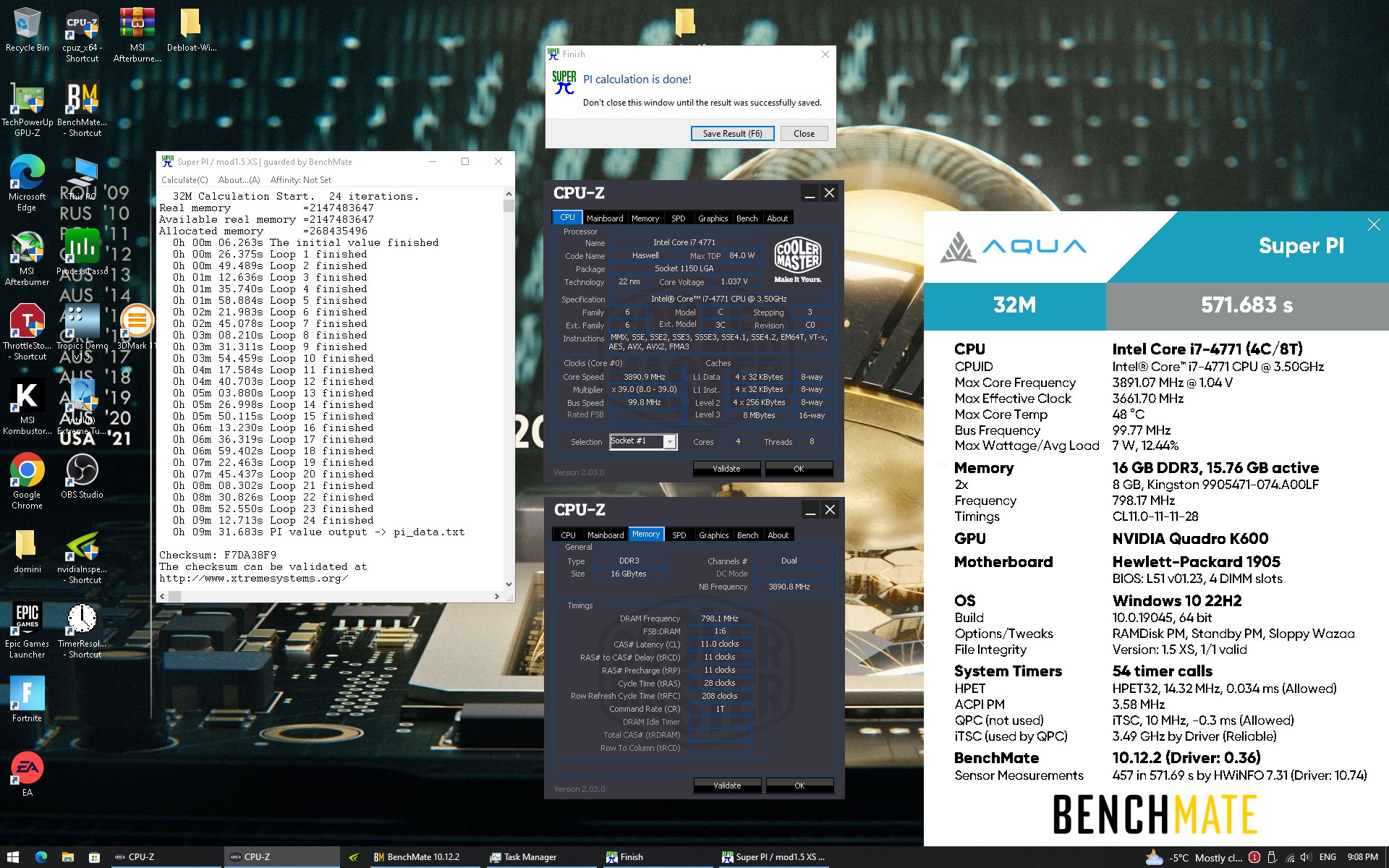Open Microsoft Edge desktop icon
1389x868 pixels.
pos(27,183)
